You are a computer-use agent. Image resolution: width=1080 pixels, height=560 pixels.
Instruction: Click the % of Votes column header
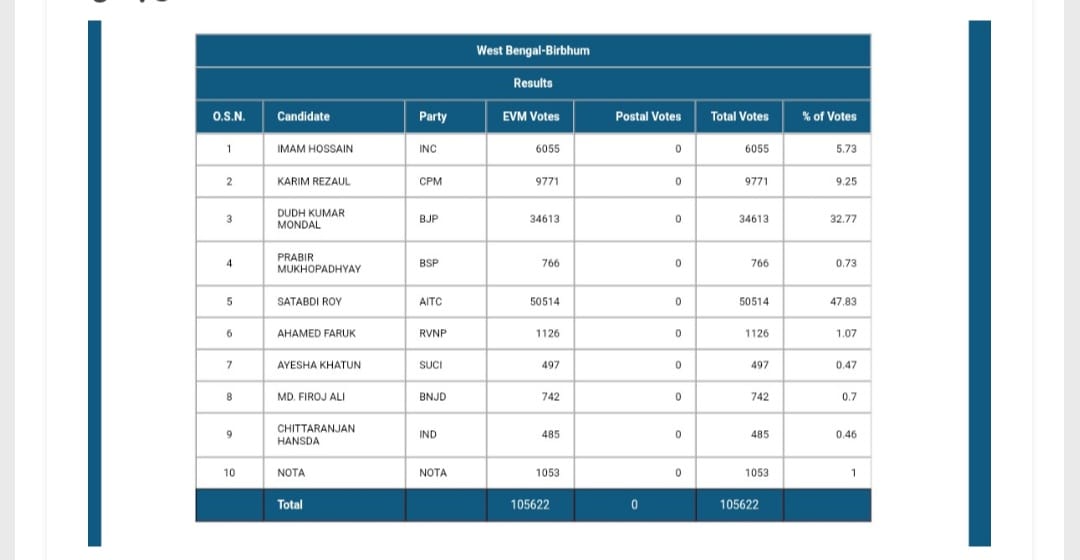827,116
